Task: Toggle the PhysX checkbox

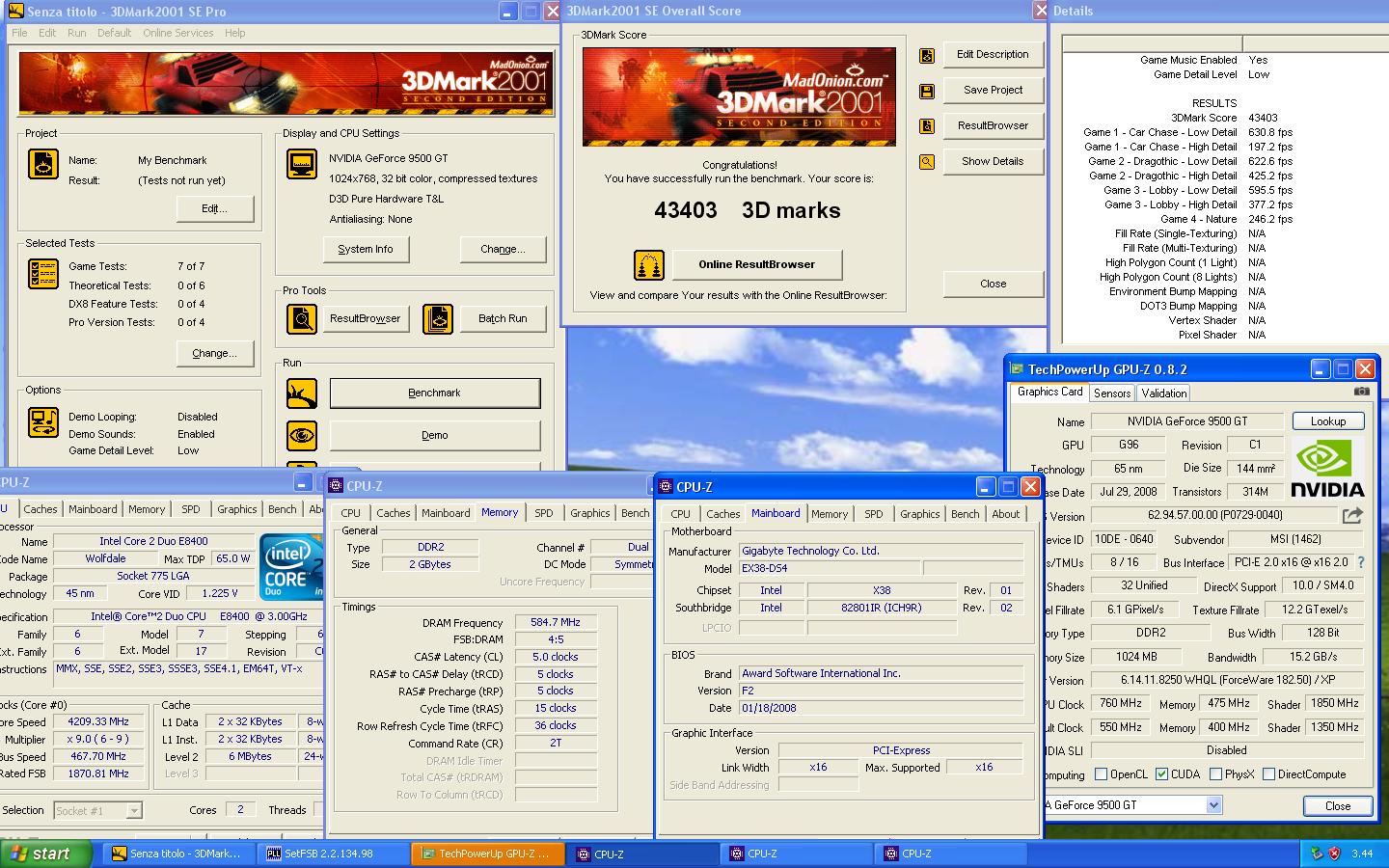Action: 1216,773
